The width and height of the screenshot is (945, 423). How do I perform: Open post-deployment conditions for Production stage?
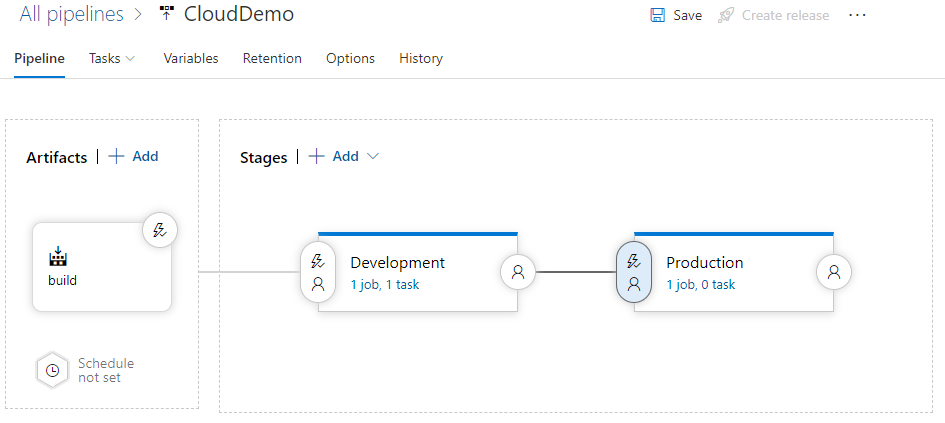point(834,271)
